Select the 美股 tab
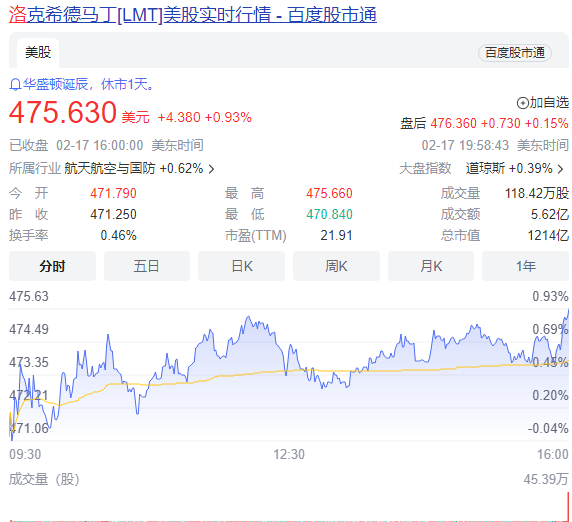Viewport: 572px width, 522px height. point(38,53)
